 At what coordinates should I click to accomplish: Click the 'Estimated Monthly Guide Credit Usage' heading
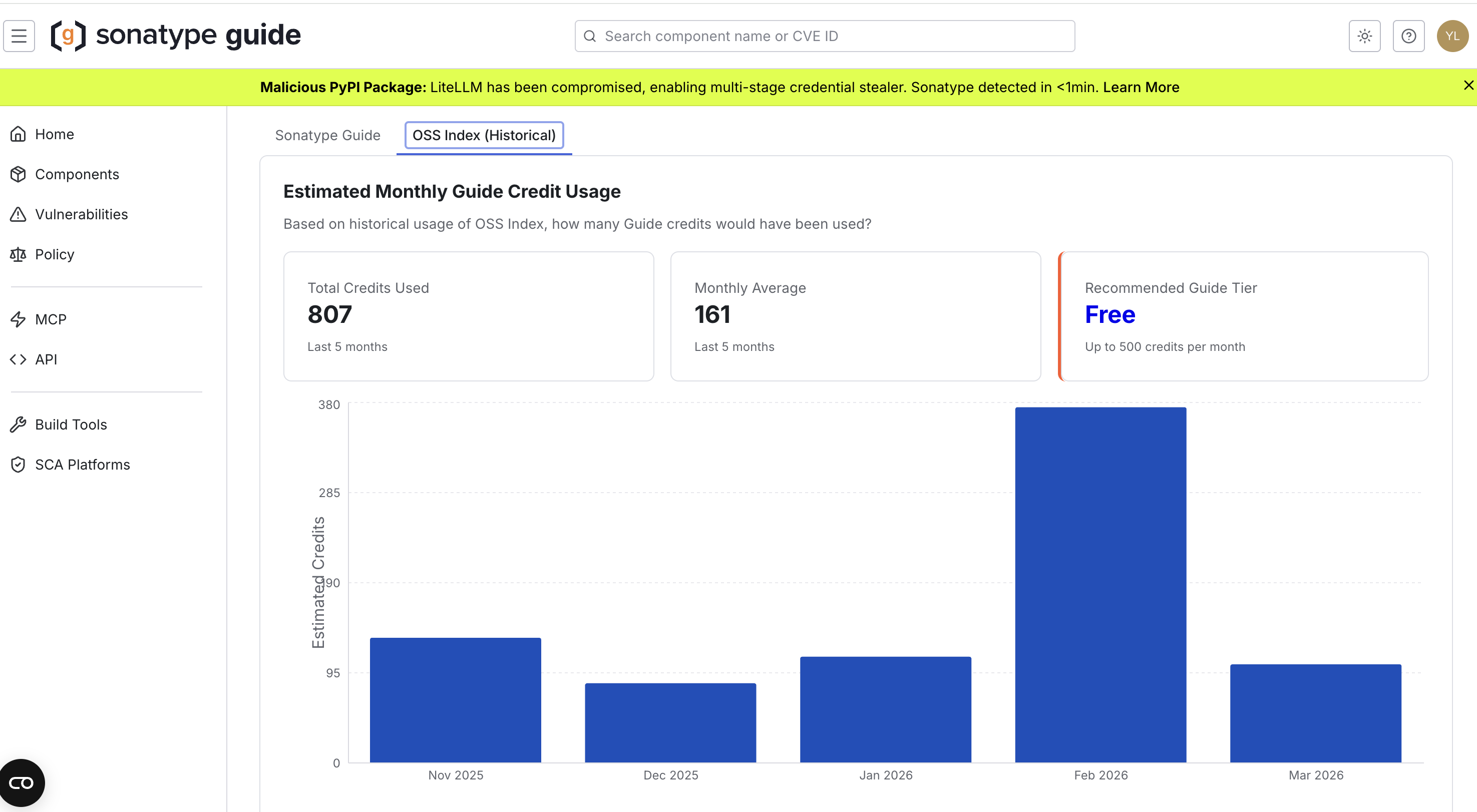[452, 192]
